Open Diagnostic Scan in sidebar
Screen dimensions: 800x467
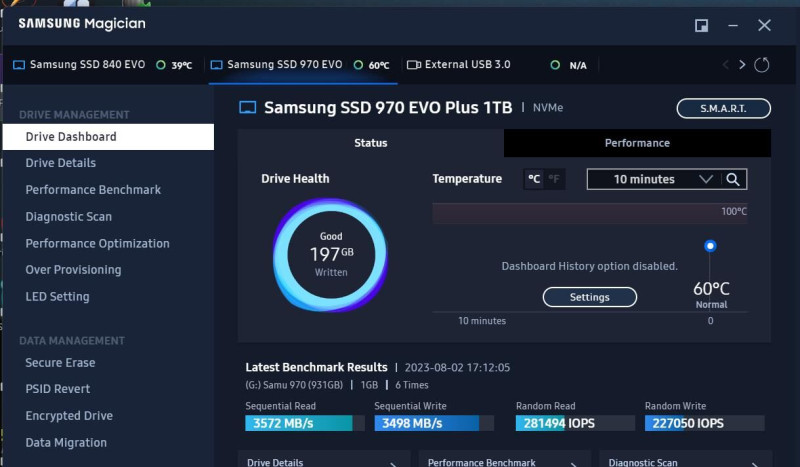pos(69,217)
